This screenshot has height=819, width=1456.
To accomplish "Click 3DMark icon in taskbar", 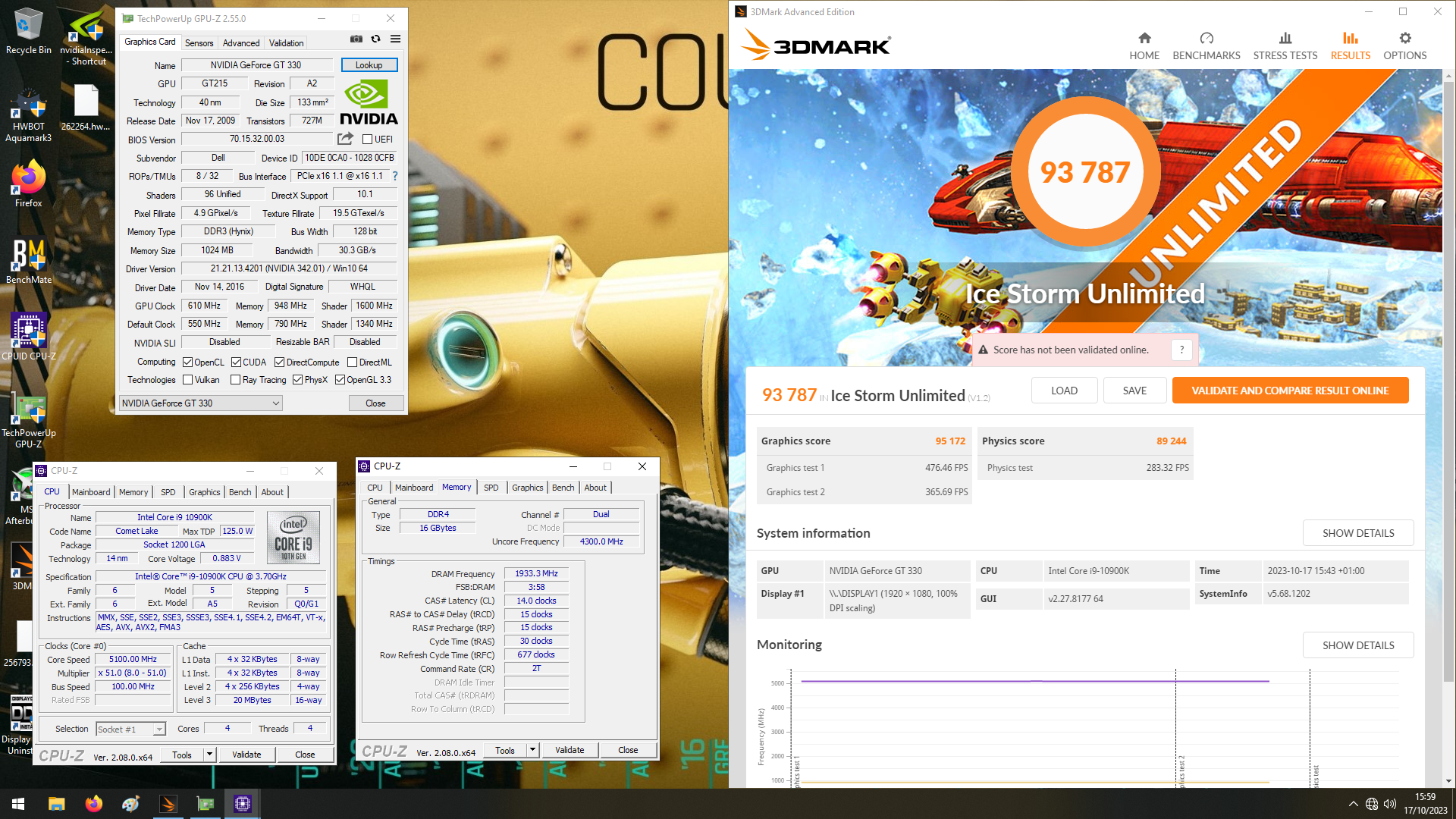I will [168, 804].
